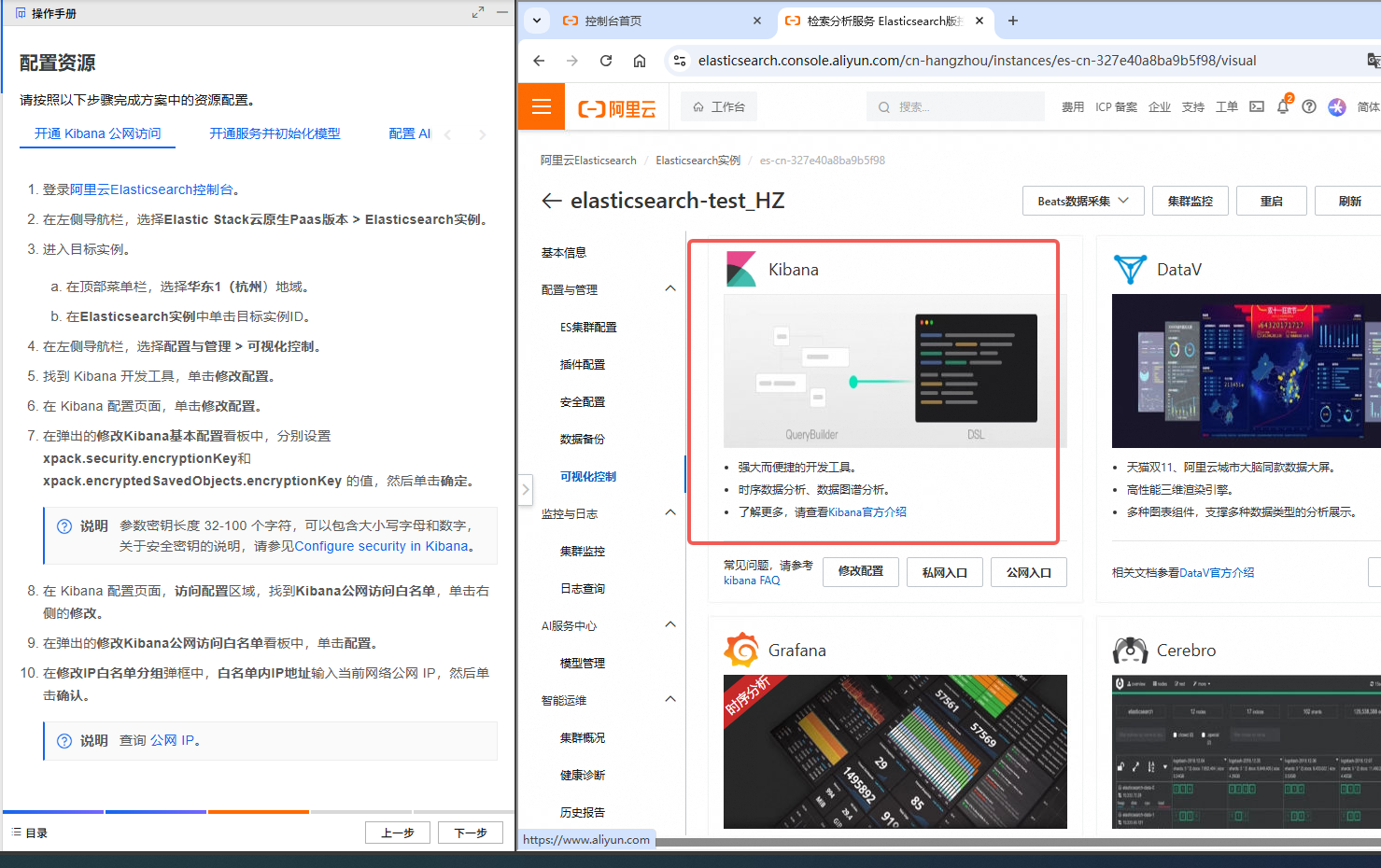Open 日志查询 in the sidebar
Image resolution: width=1381 pixels, height=868 pixels.
(583, 589)
